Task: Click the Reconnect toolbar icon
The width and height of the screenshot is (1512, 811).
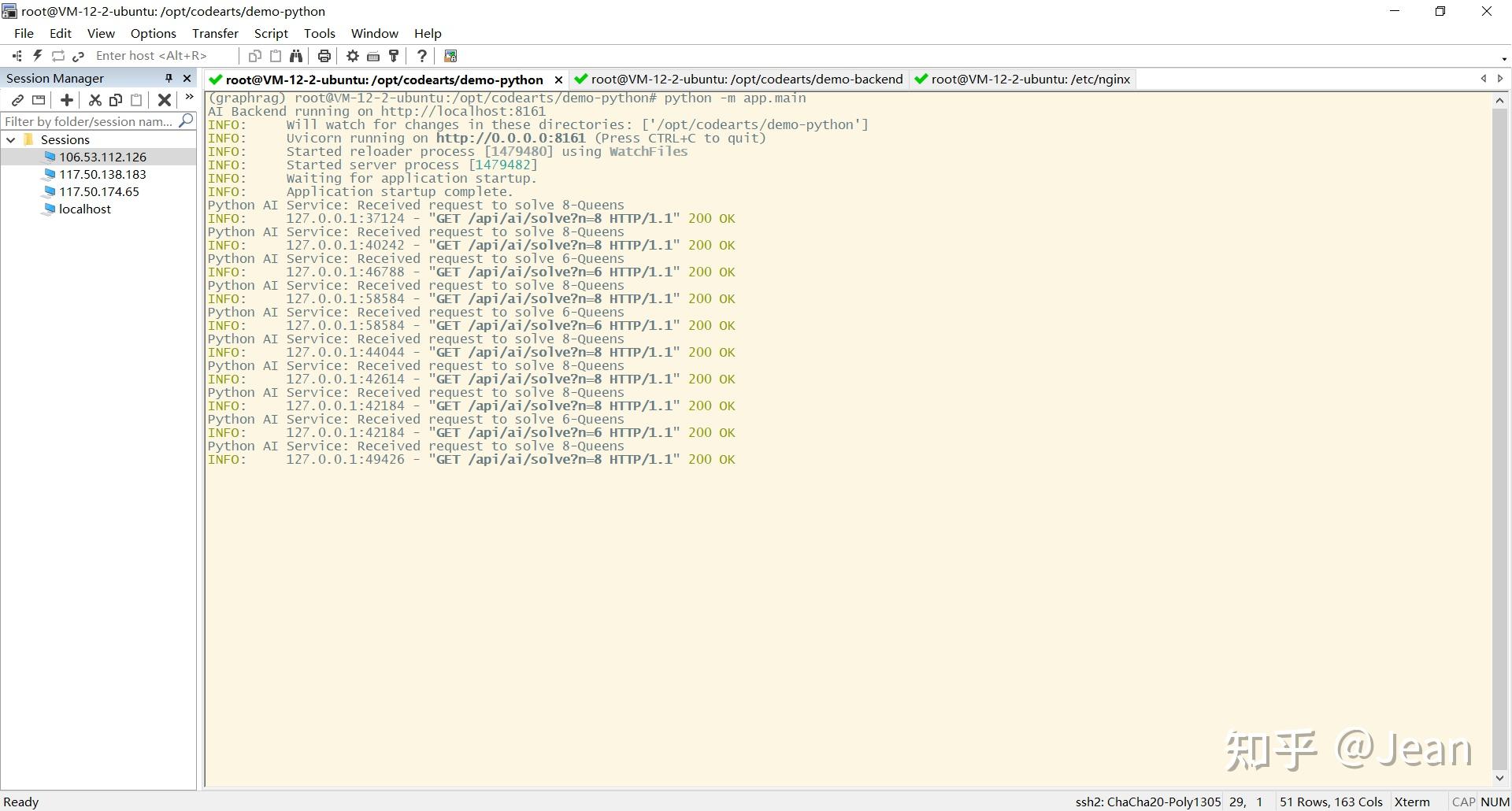Action: click(57, 56)
